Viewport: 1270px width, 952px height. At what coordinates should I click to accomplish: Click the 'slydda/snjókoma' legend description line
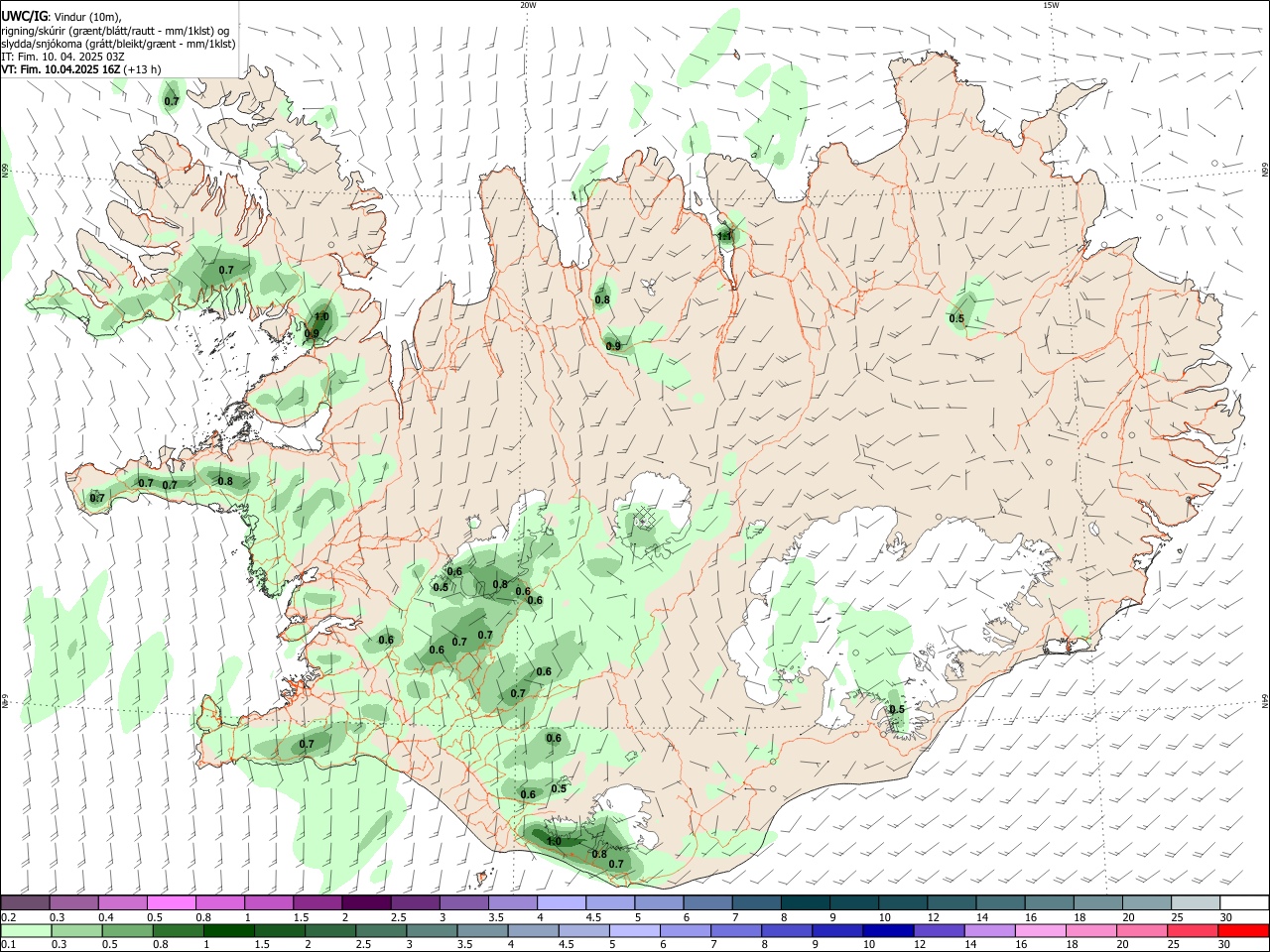pyautogui.click(x=118, y=44)
